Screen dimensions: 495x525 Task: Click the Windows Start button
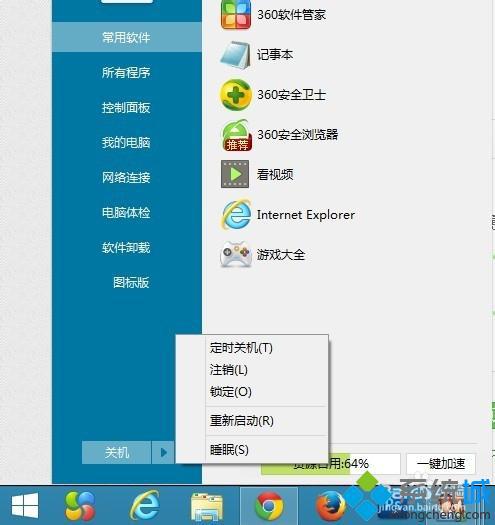pyautogui.click(x=25, y=506)
